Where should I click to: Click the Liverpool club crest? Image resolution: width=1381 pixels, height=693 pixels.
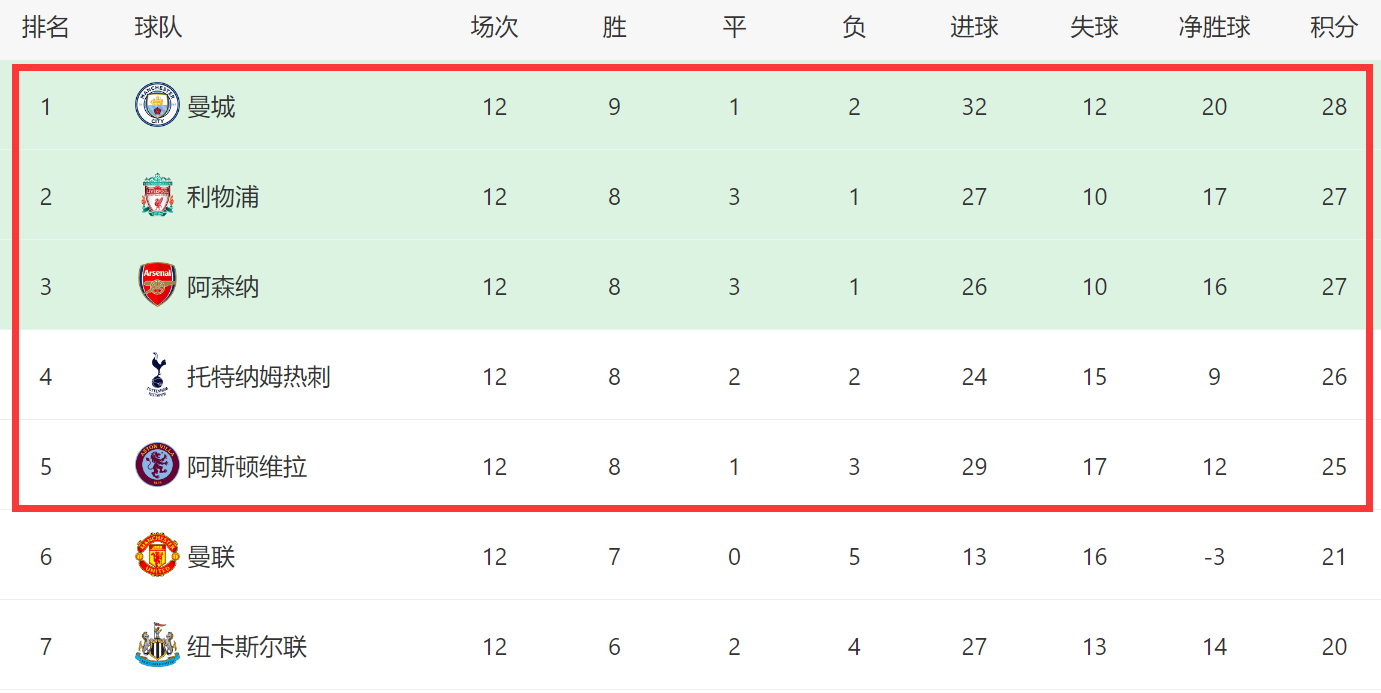(x=157, y=196)
